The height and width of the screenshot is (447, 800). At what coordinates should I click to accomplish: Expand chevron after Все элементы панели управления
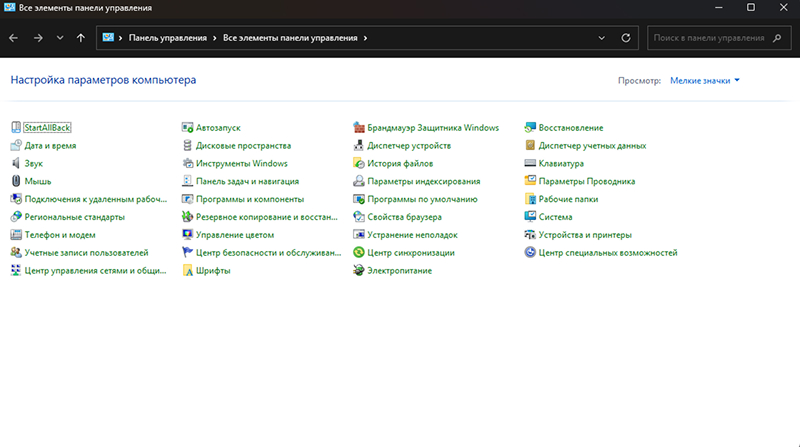pyautogui.click(x=365, y=38)
